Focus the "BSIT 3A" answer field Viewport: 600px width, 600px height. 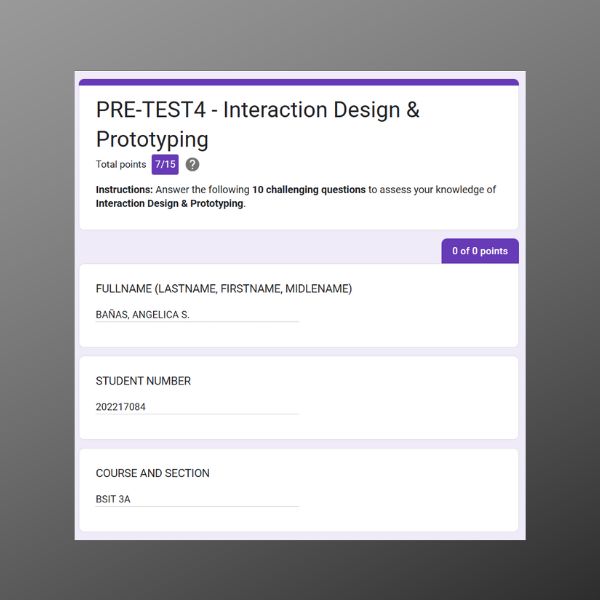pos(196,499)
